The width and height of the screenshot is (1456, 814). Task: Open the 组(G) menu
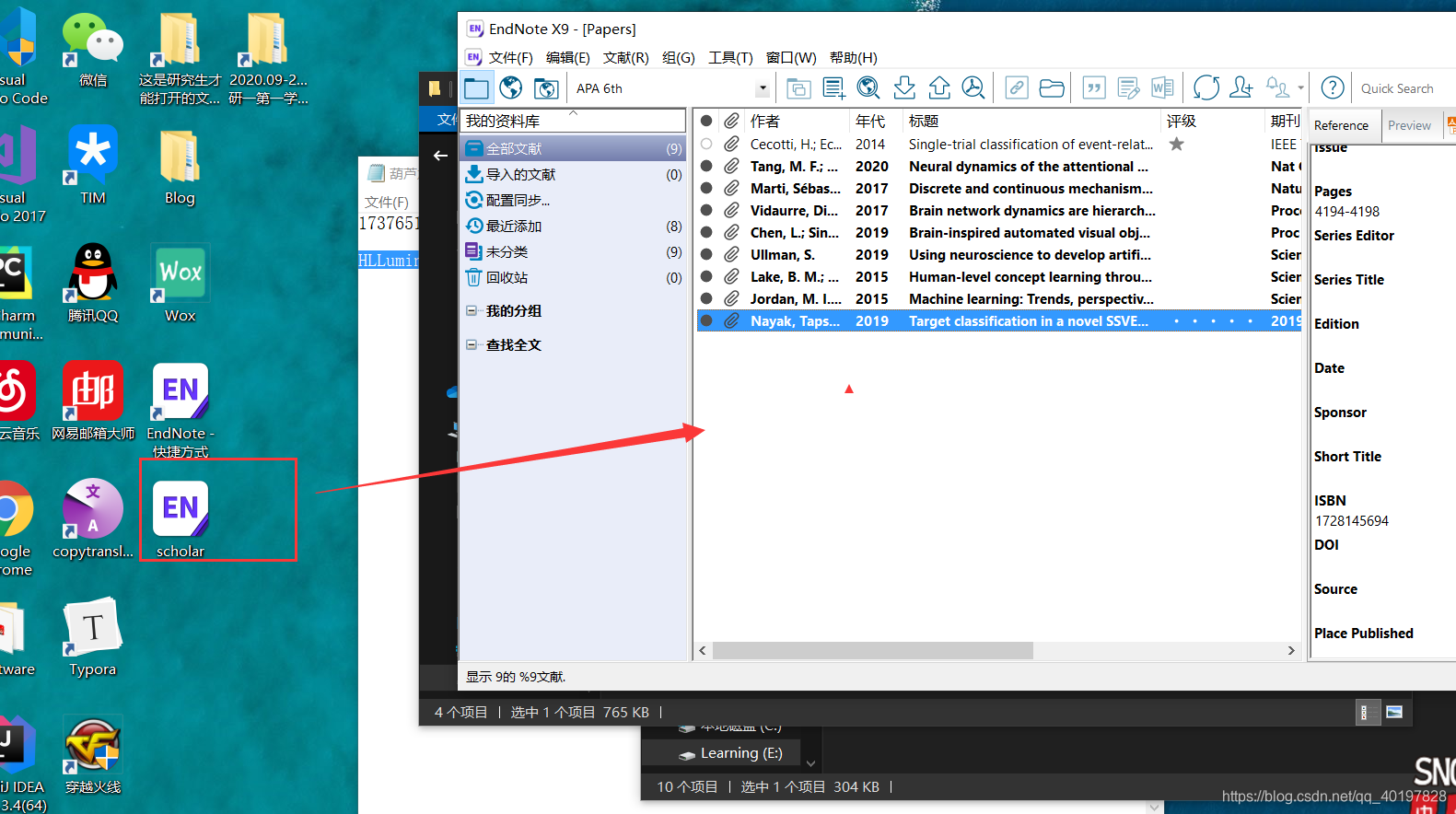[679, 57]
